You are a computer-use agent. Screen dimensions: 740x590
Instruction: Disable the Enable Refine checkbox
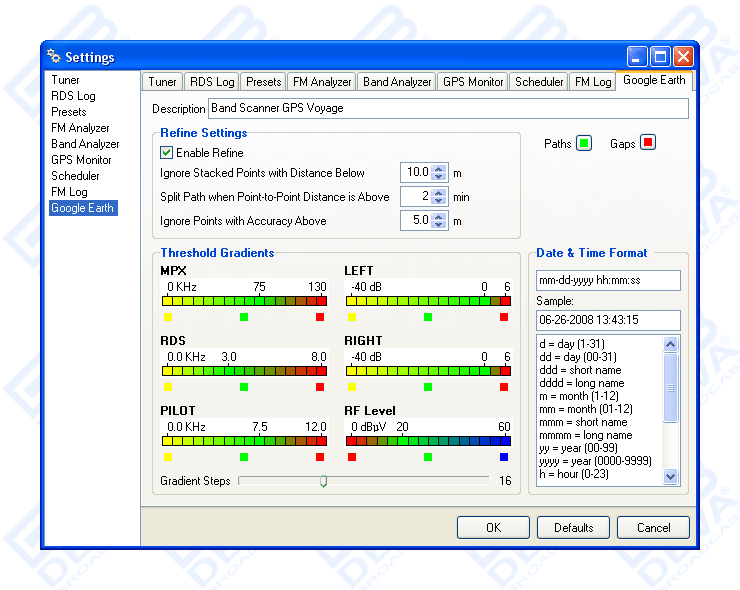(x=167, y=153)
